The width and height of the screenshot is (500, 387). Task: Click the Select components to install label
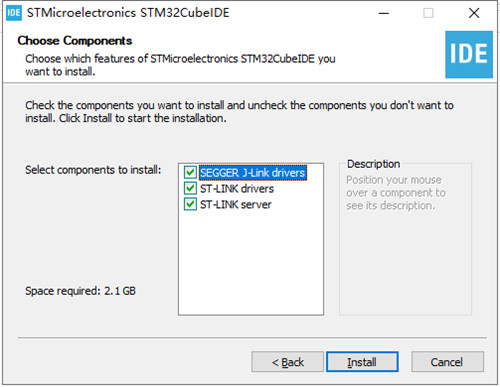coord(93,170)
